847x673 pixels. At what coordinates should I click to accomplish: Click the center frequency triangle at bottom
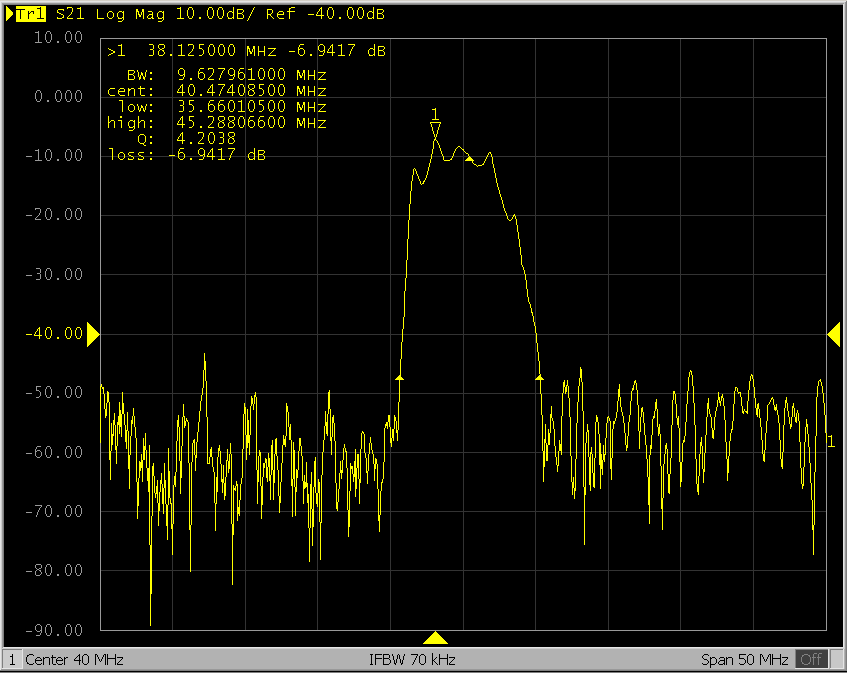436,638
